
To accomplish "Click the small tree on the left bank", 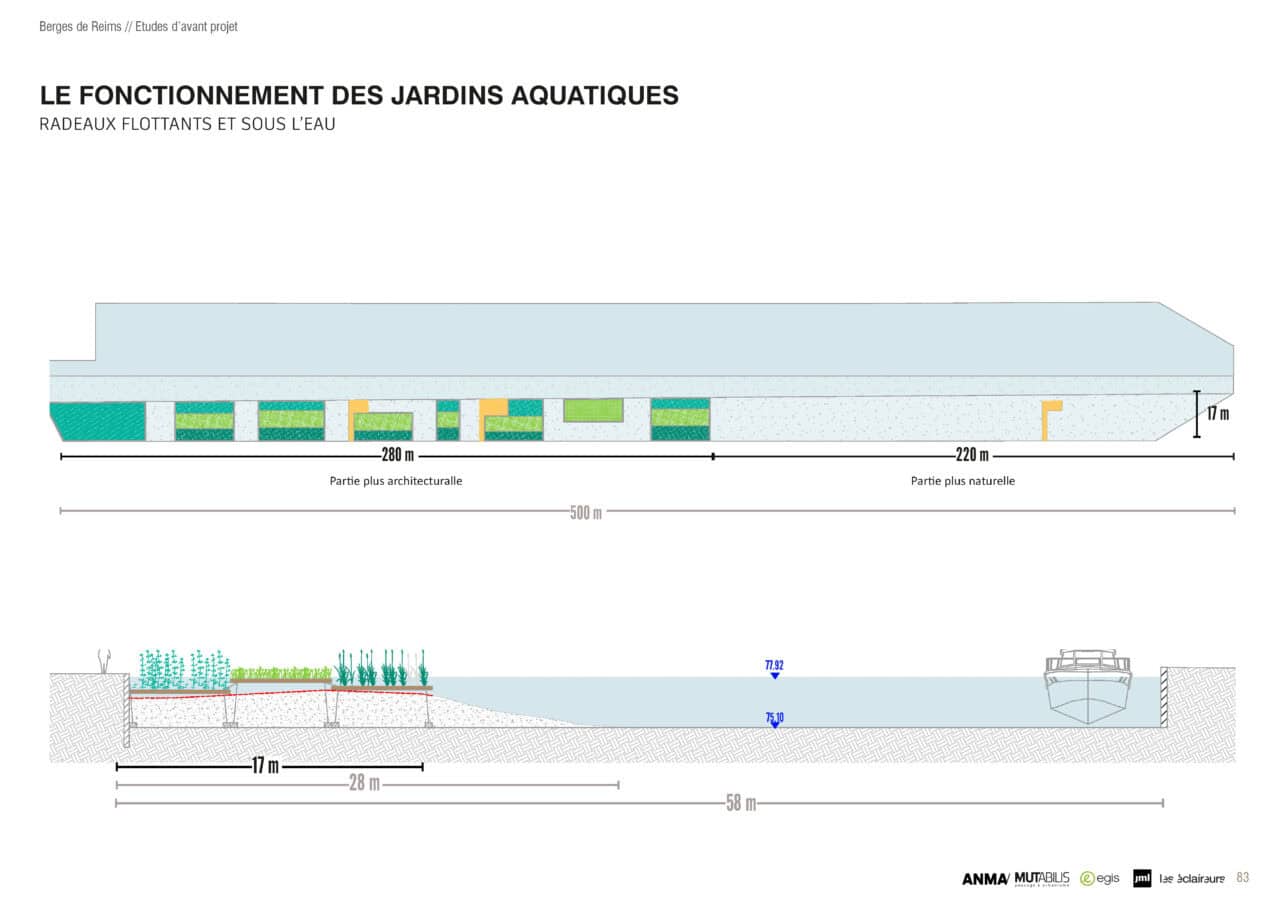I will tap(102, 661).
